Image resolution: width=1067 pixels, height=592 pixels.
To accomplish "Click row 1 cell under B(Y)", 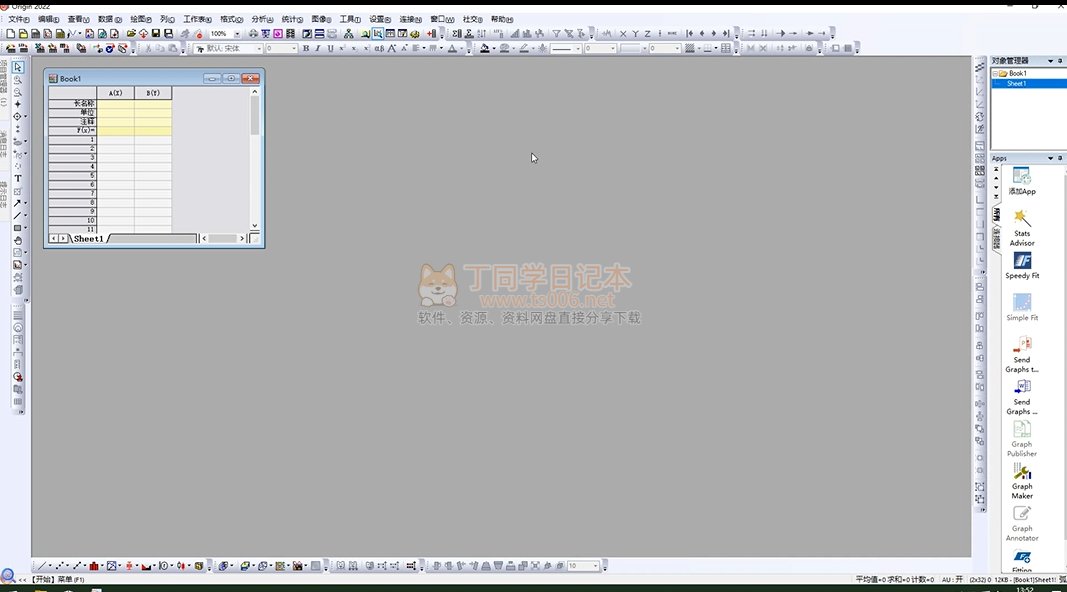I will [153, 139].
